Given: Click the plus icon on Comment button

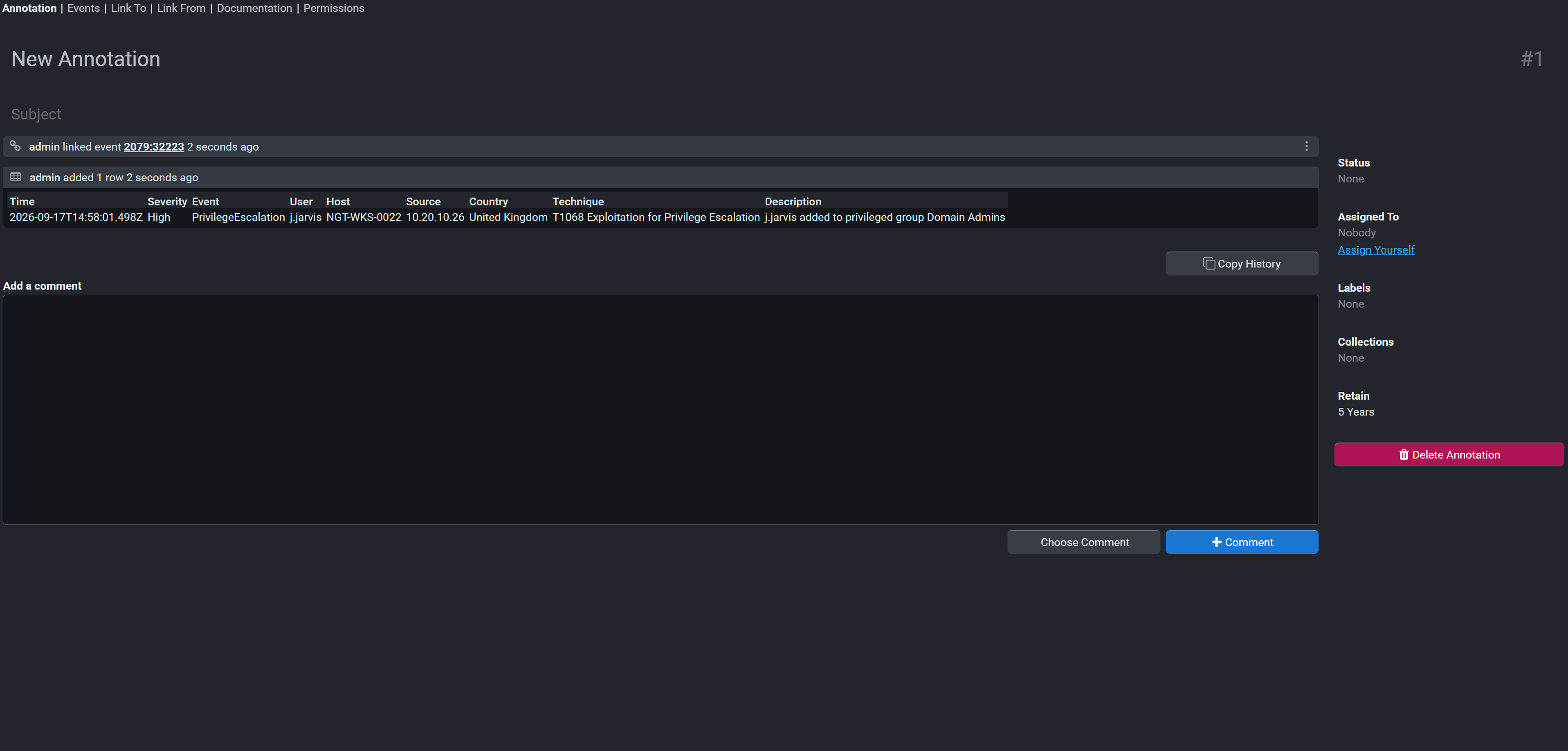Looking at the screenshot, I should point(1216,542).
